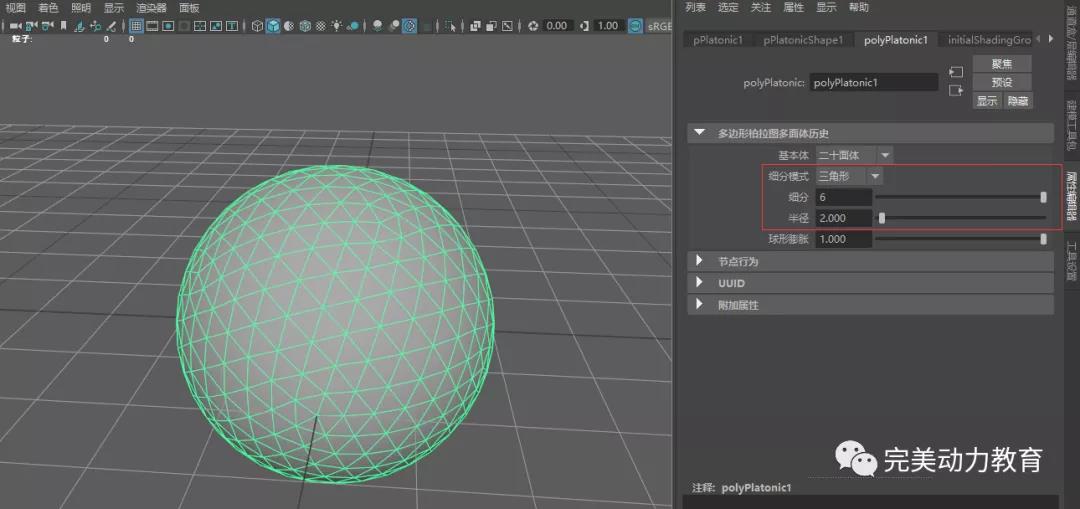
Task: Click the 细分 subdivisions value field
Action: point(844,197)
